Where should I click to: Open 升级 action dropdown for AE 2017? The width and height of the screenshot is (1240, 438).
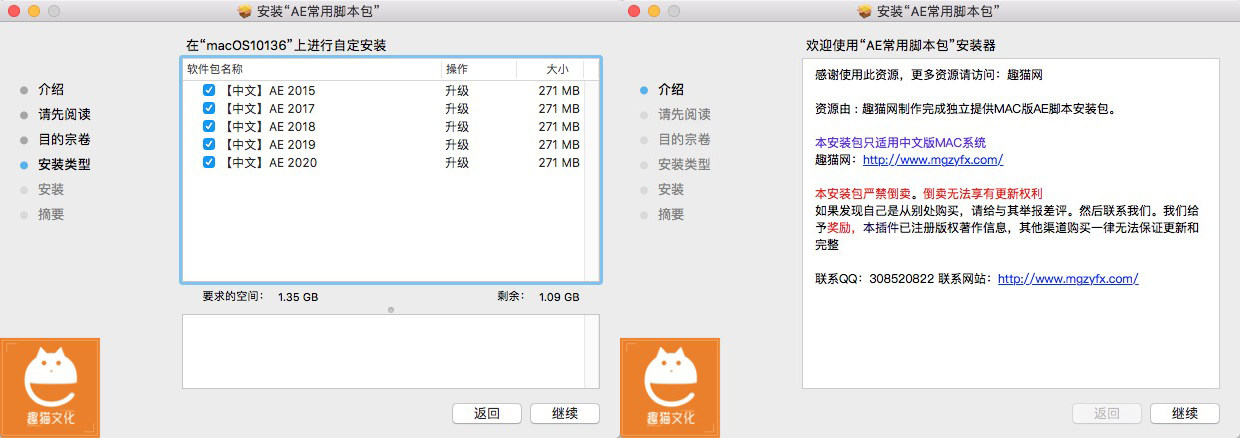click(x=457, y=108)
